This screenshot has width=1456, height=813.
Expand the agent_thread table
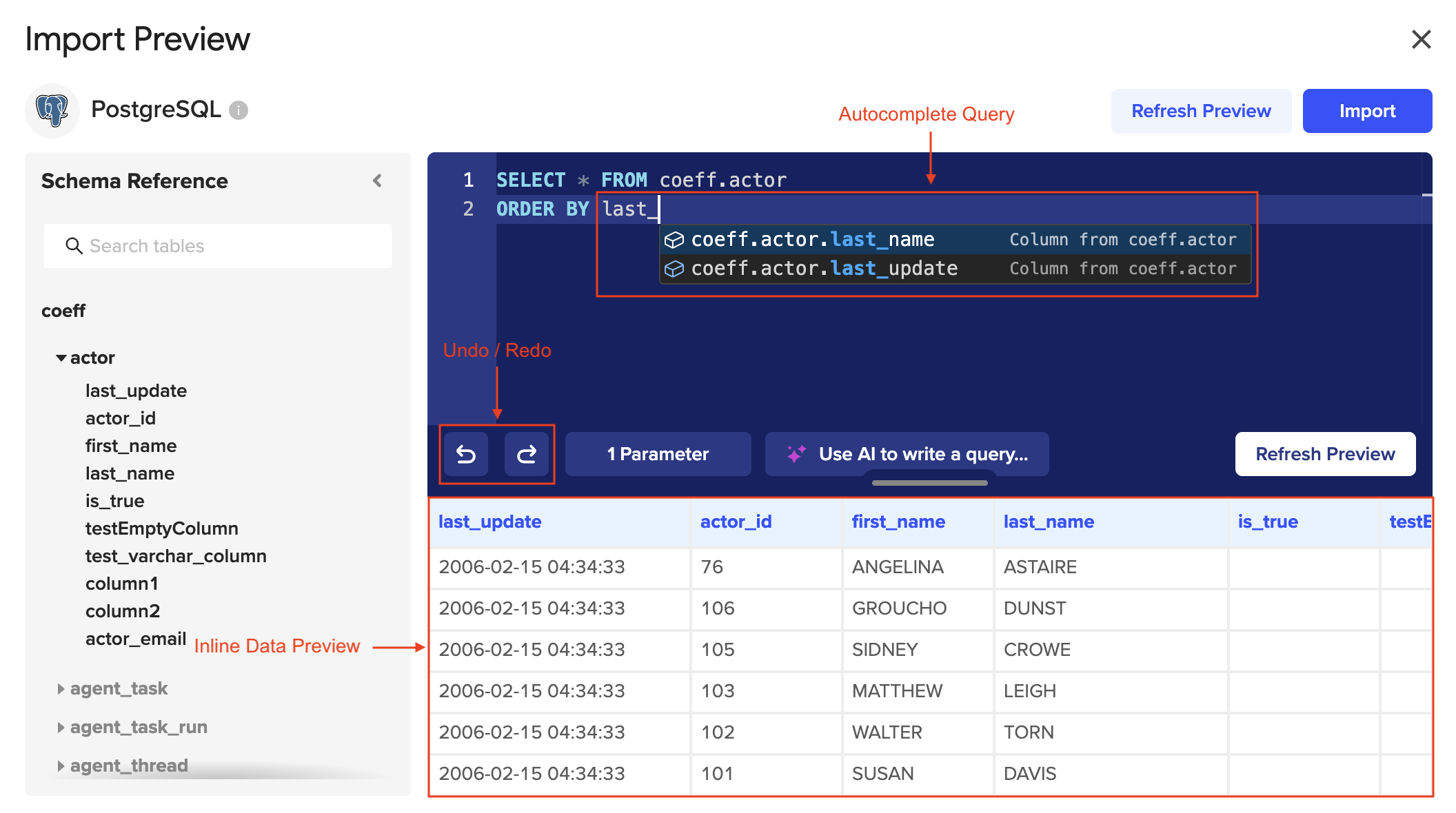point(61,766)
